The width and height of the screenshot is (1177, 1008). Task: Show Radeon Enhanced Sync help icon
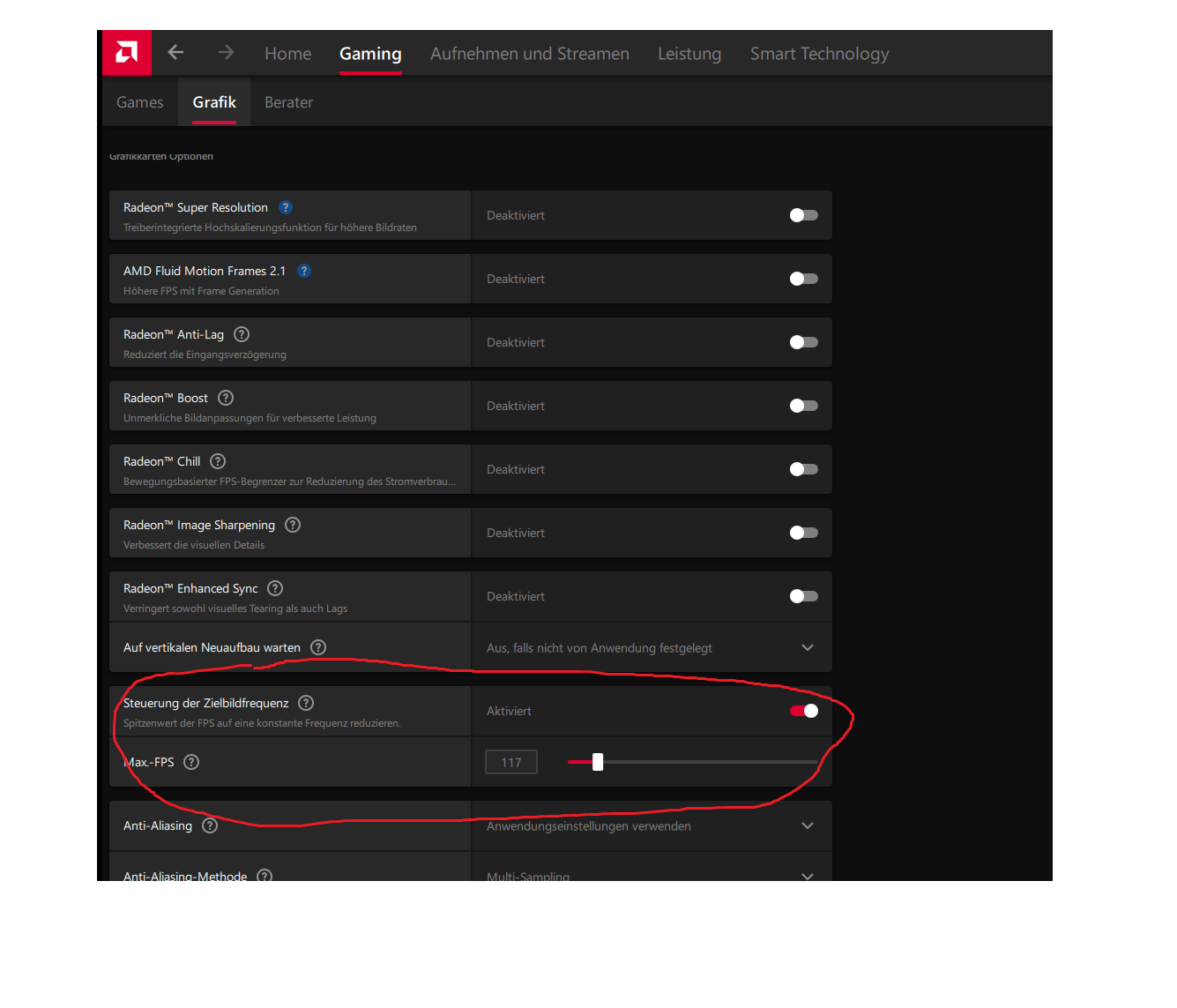pyautogui.click(x=275, y=588)
